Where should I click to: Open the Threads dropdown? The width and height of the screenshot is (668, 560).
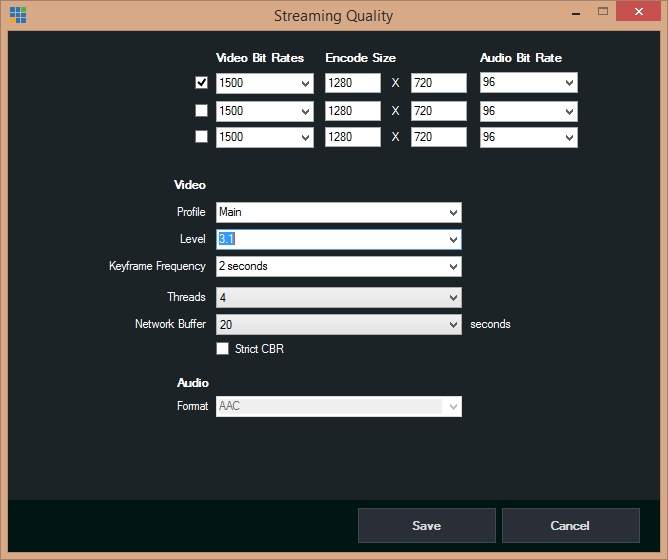pos(338,297)
